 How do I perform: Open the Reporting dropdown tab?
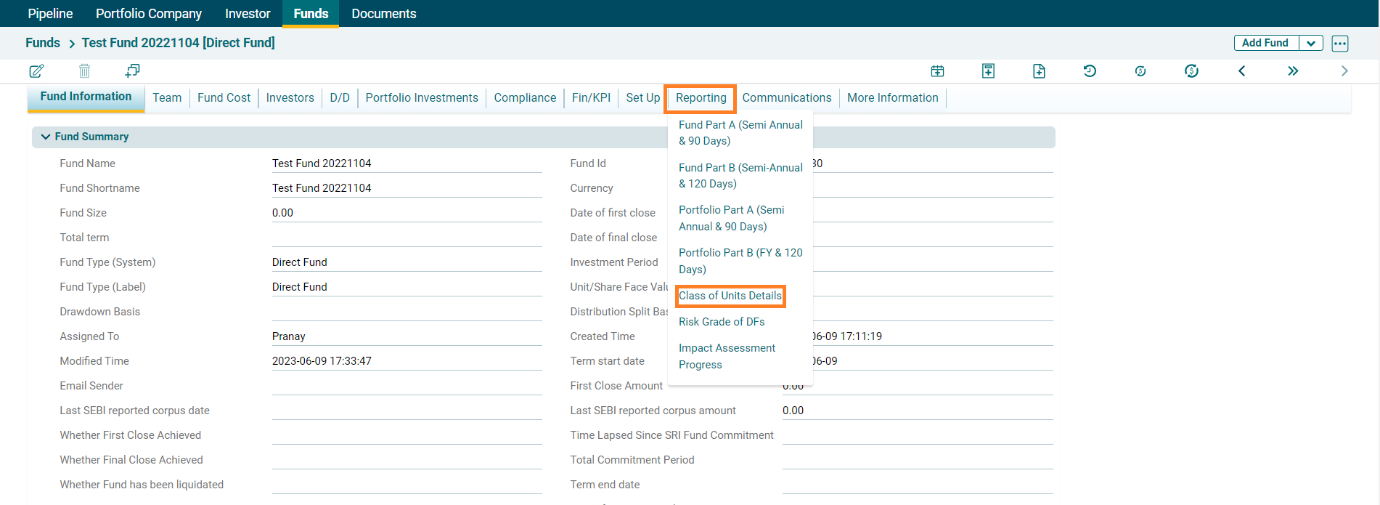click(x=701, y=98)
